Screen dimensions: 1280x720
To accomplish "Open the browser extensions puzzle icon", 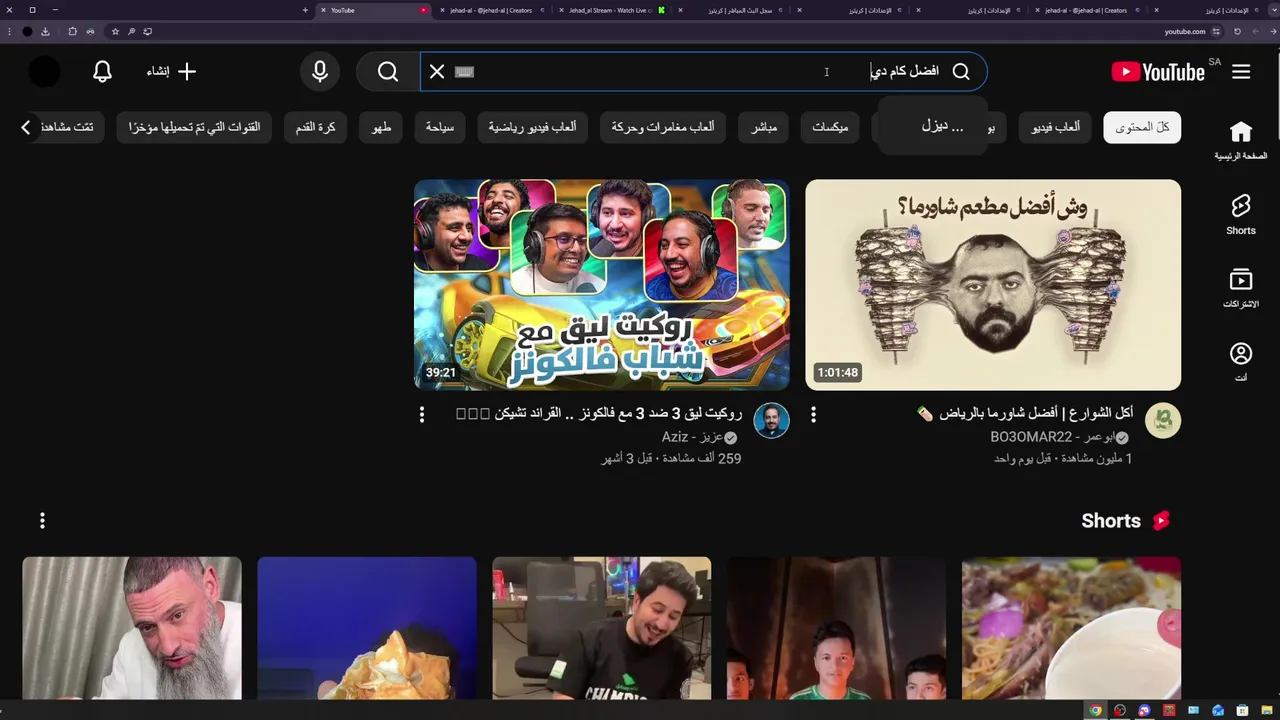I will [x=72, y=31].
